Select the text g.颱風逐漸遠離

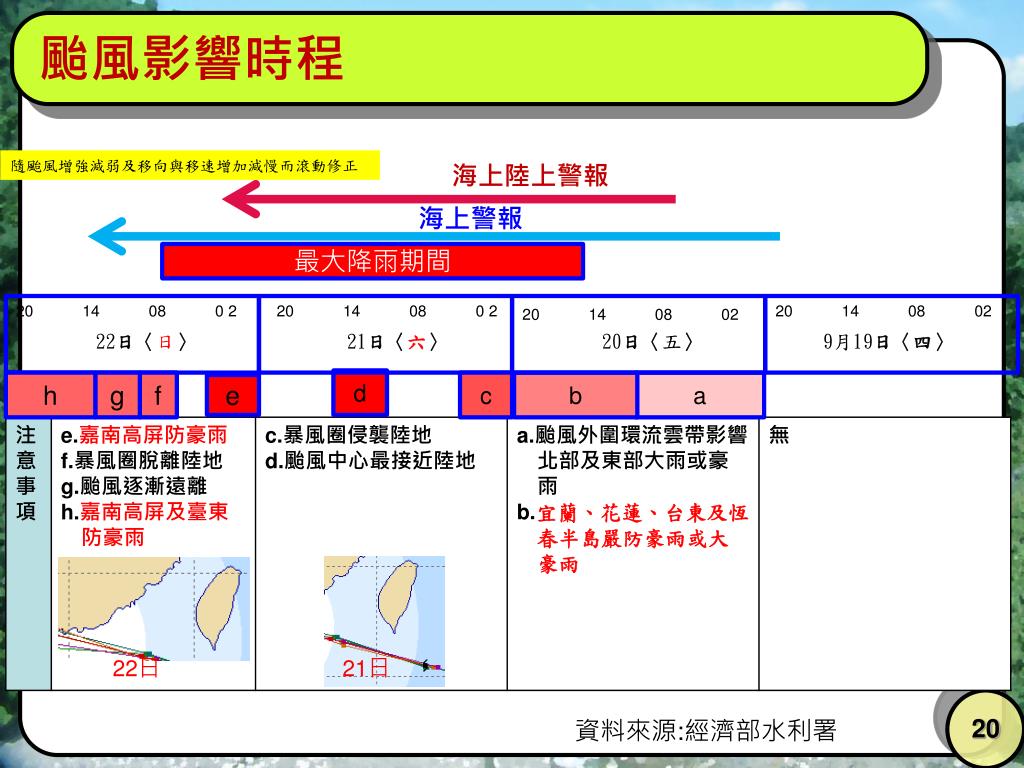134,486
